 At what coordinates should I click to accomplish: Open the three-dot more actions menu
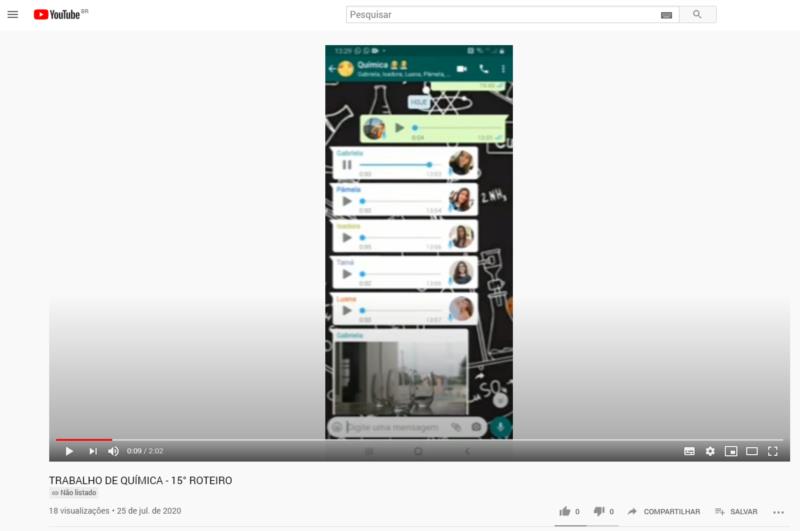779,512
